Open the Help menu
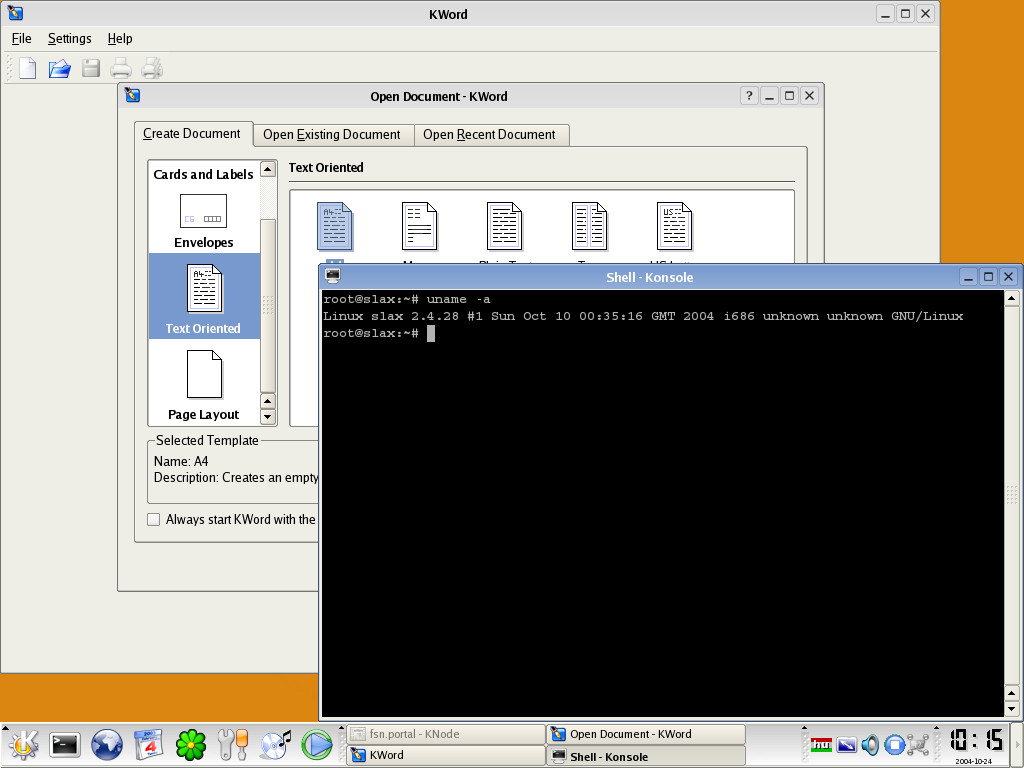Screen dimensions: 1024x768 [120, 39]
